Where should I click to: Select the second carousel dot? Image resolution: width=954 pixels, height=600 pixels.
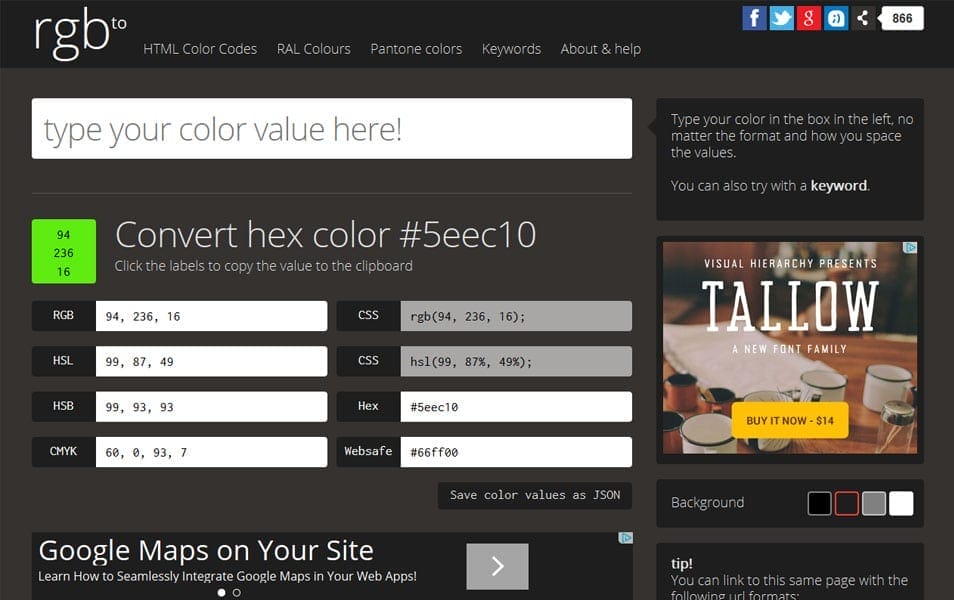[236, 592]
